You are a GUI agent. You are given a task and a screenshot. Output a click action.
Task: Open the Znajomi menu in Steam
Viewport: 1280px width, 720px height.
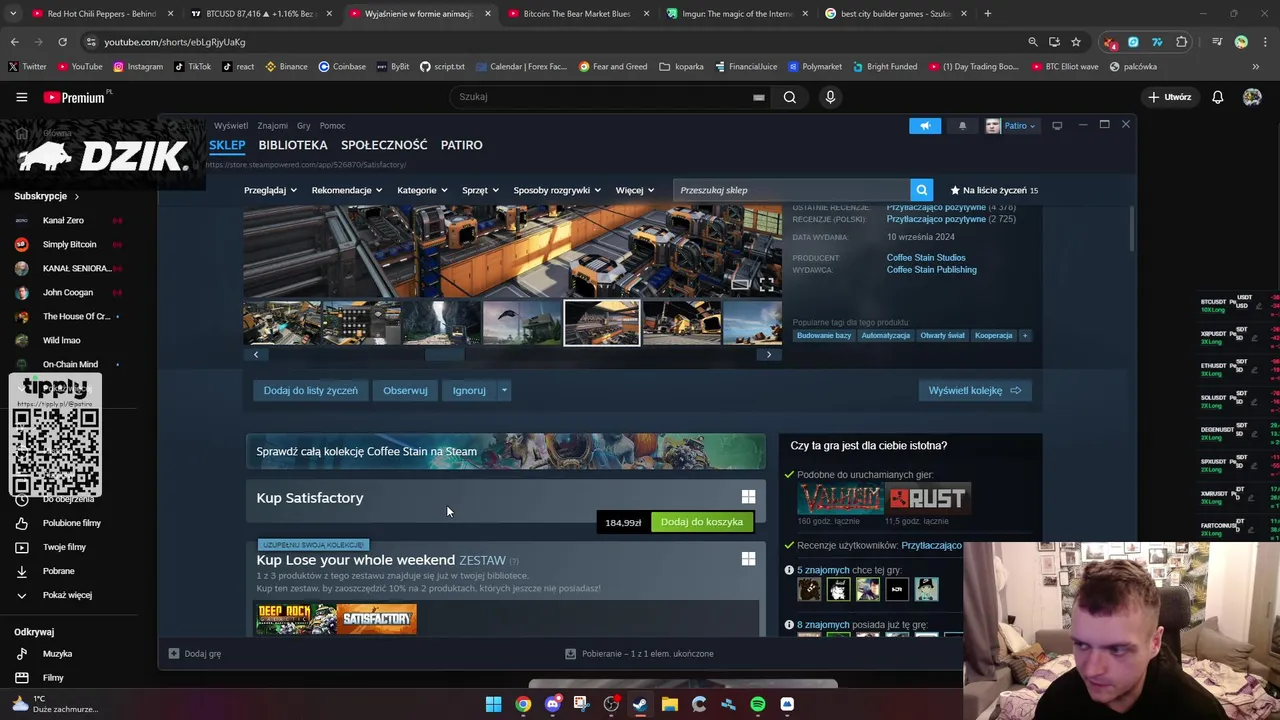click(272, 126)
